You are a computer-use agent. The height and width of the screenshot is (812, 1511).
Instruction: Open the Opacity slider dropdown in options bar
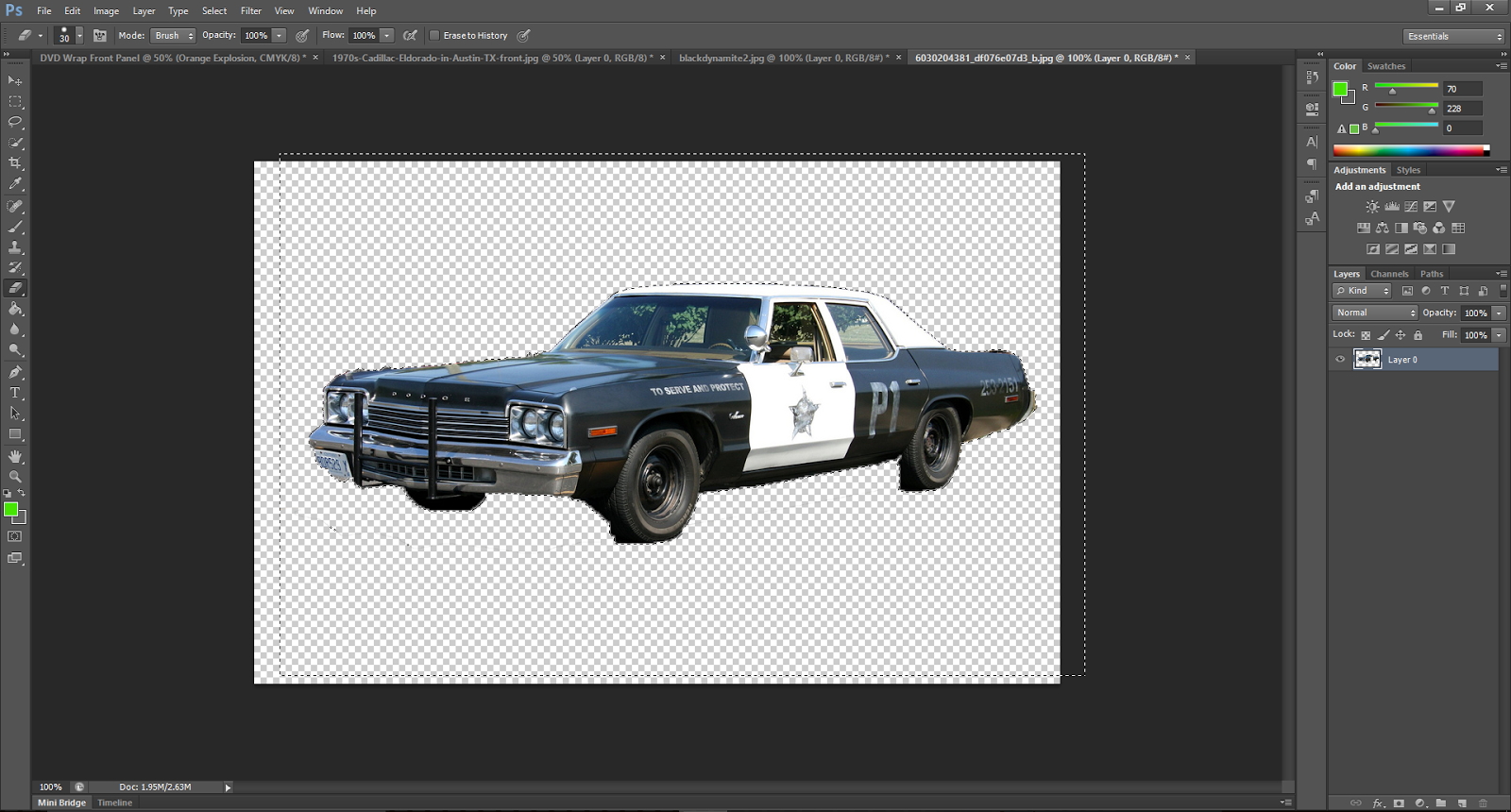(280, 35)
